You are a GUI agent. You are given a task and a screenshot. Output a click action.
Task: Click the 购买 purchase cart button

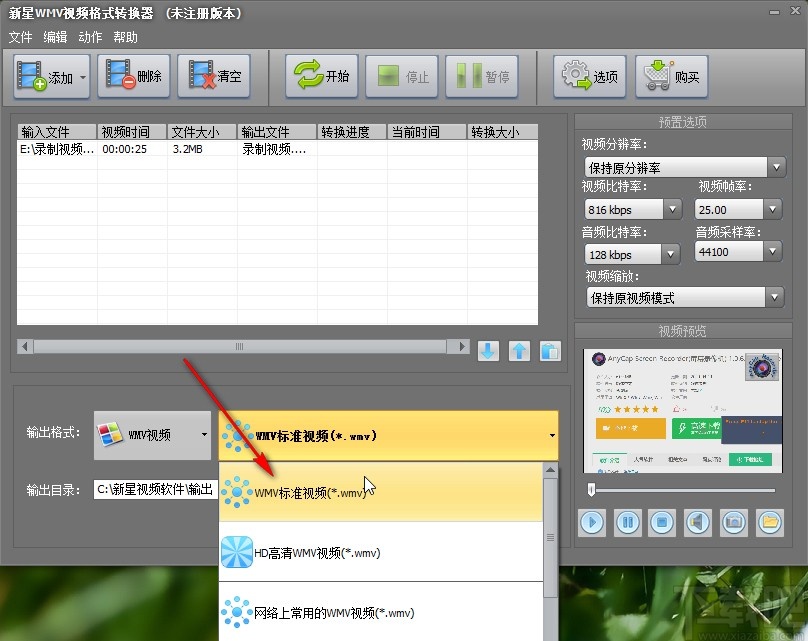click(x=671, y=76)
